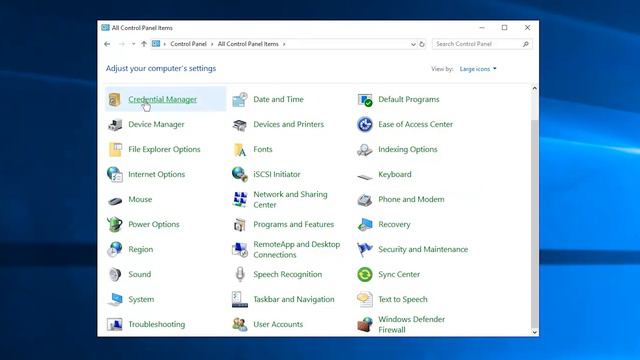Click the Device Manager icon
640x360 pixels.
(115, 124)
